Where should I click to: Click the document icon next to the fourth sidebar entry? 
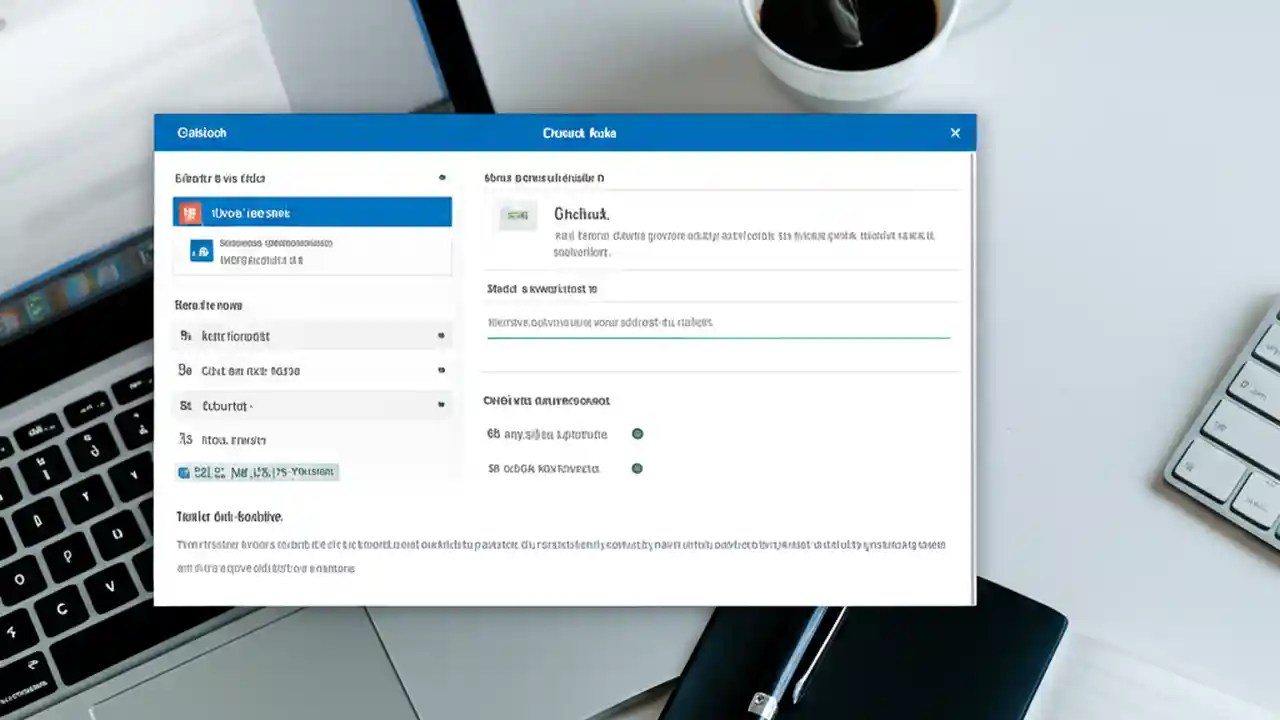coord(185,439)
